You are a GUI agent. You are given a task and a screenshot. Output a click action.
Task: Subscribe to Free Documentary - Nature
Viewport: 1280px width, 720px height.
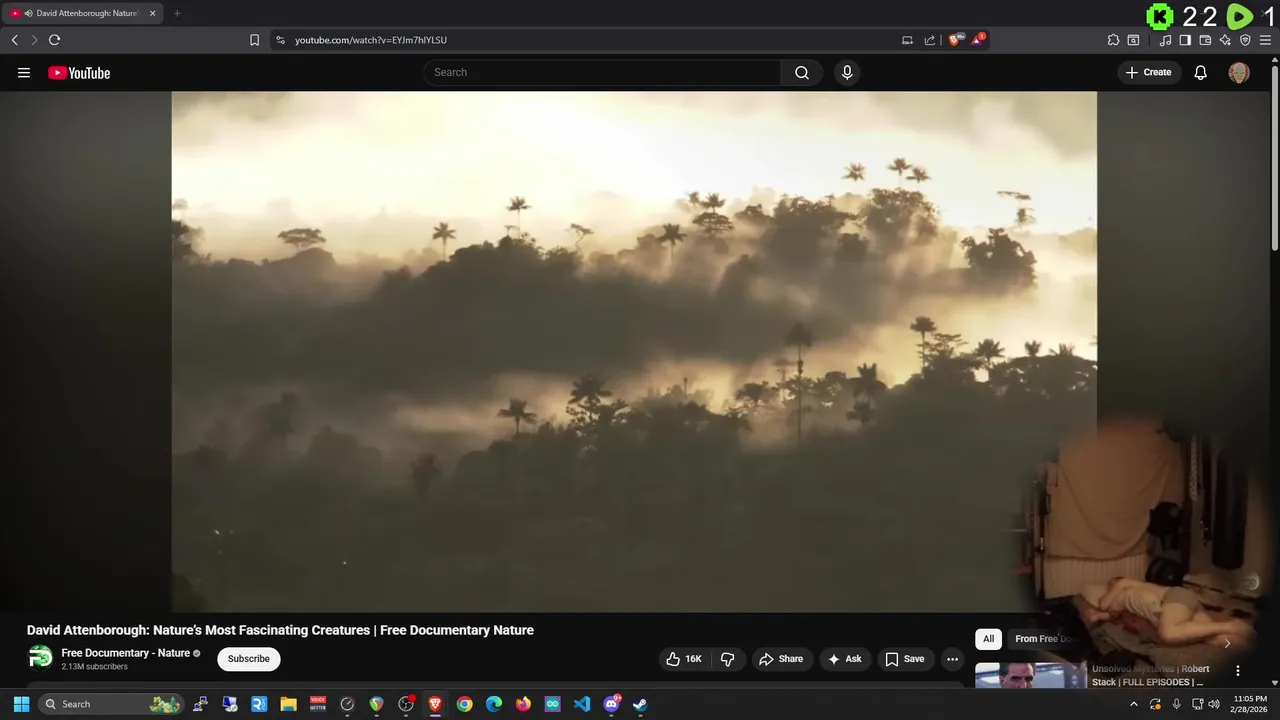coord(248,659)
